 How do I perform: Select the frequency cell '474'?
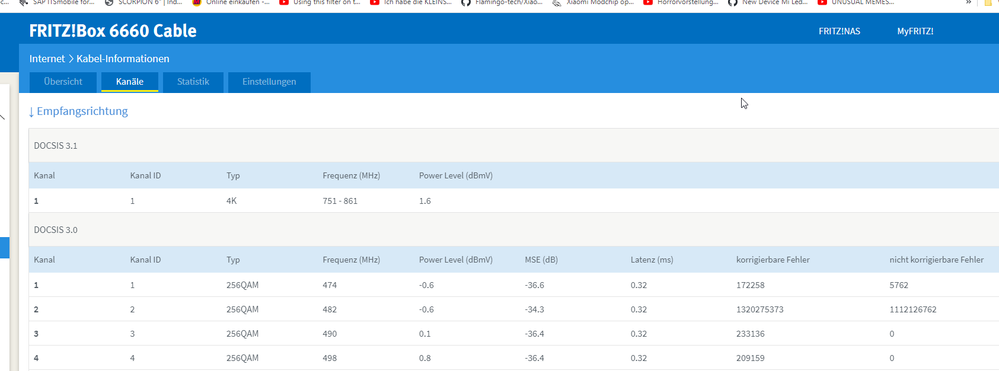point(329,285)
